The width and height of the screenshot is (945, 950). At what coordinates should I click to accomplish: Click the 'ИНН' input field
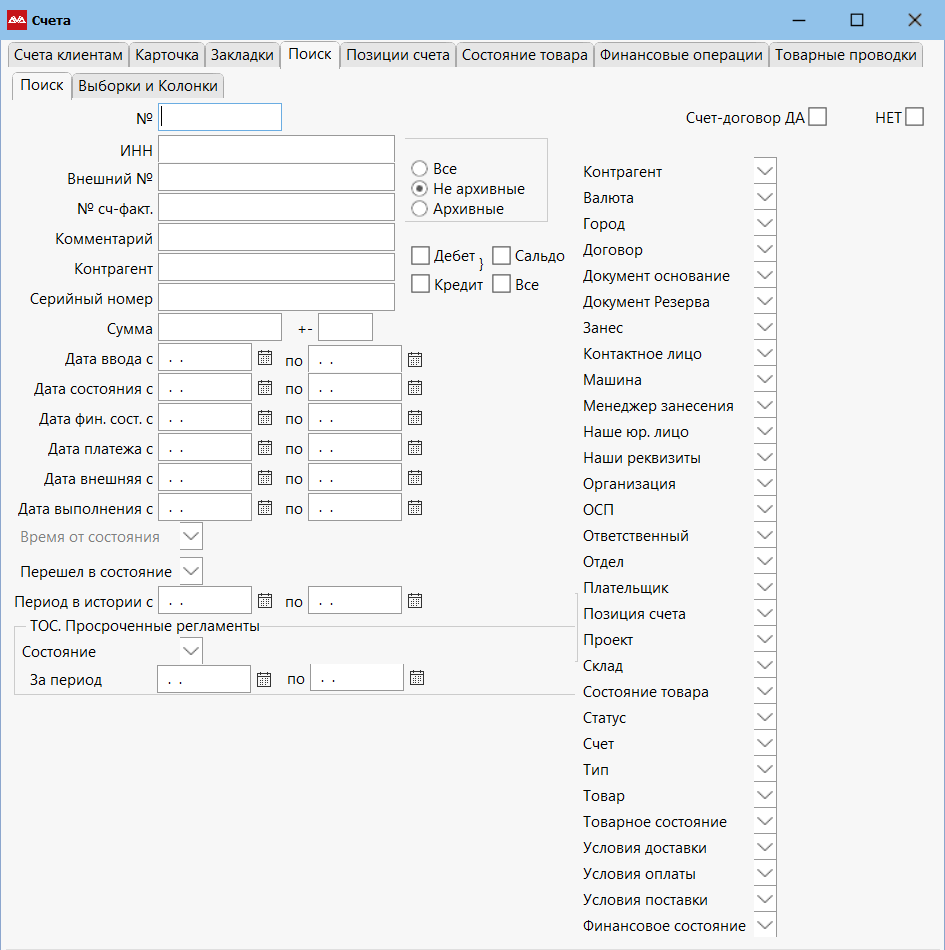(x=276, y=149)
